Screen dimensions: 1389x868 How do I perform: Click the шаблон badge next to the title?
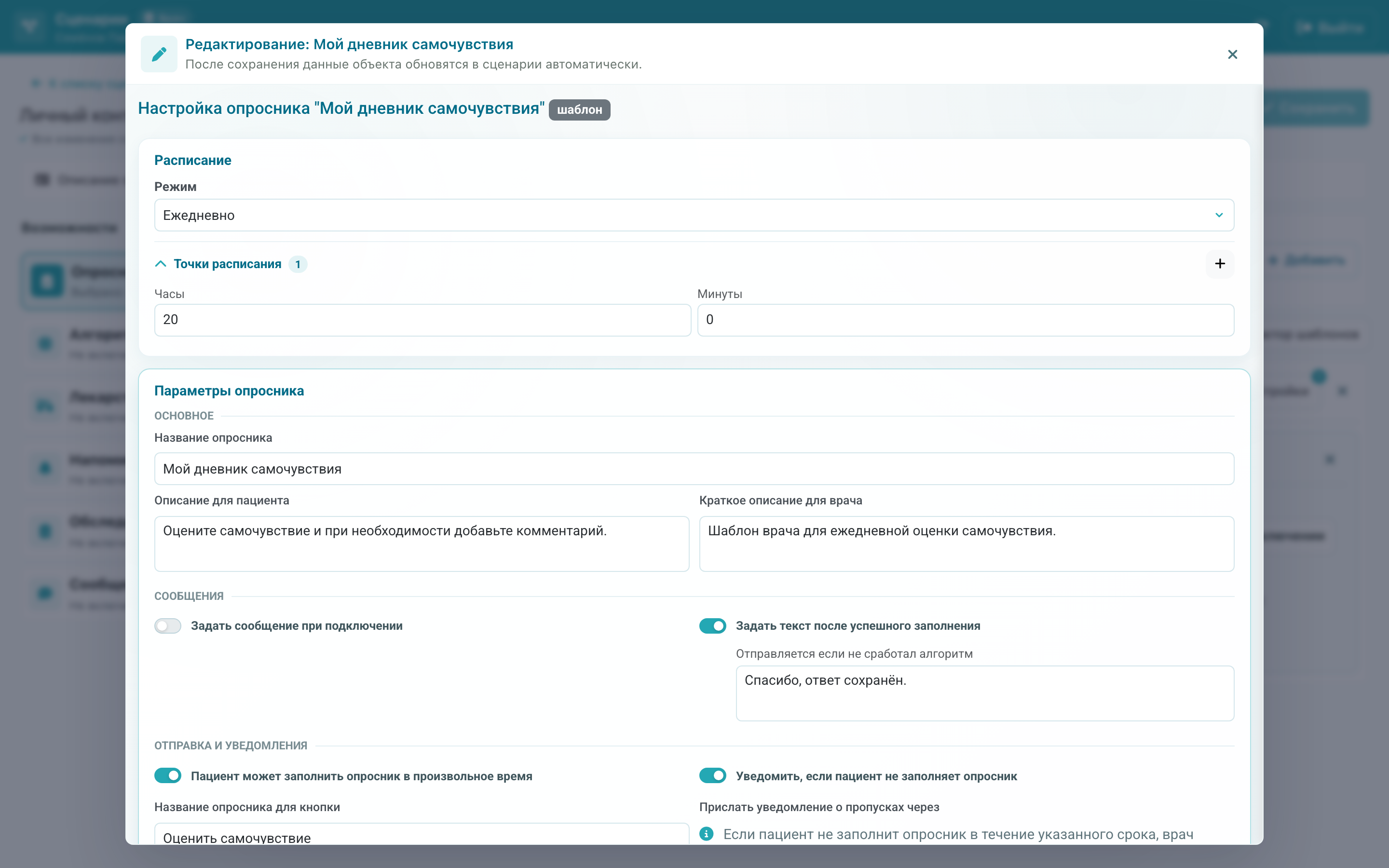click(579, 109)
